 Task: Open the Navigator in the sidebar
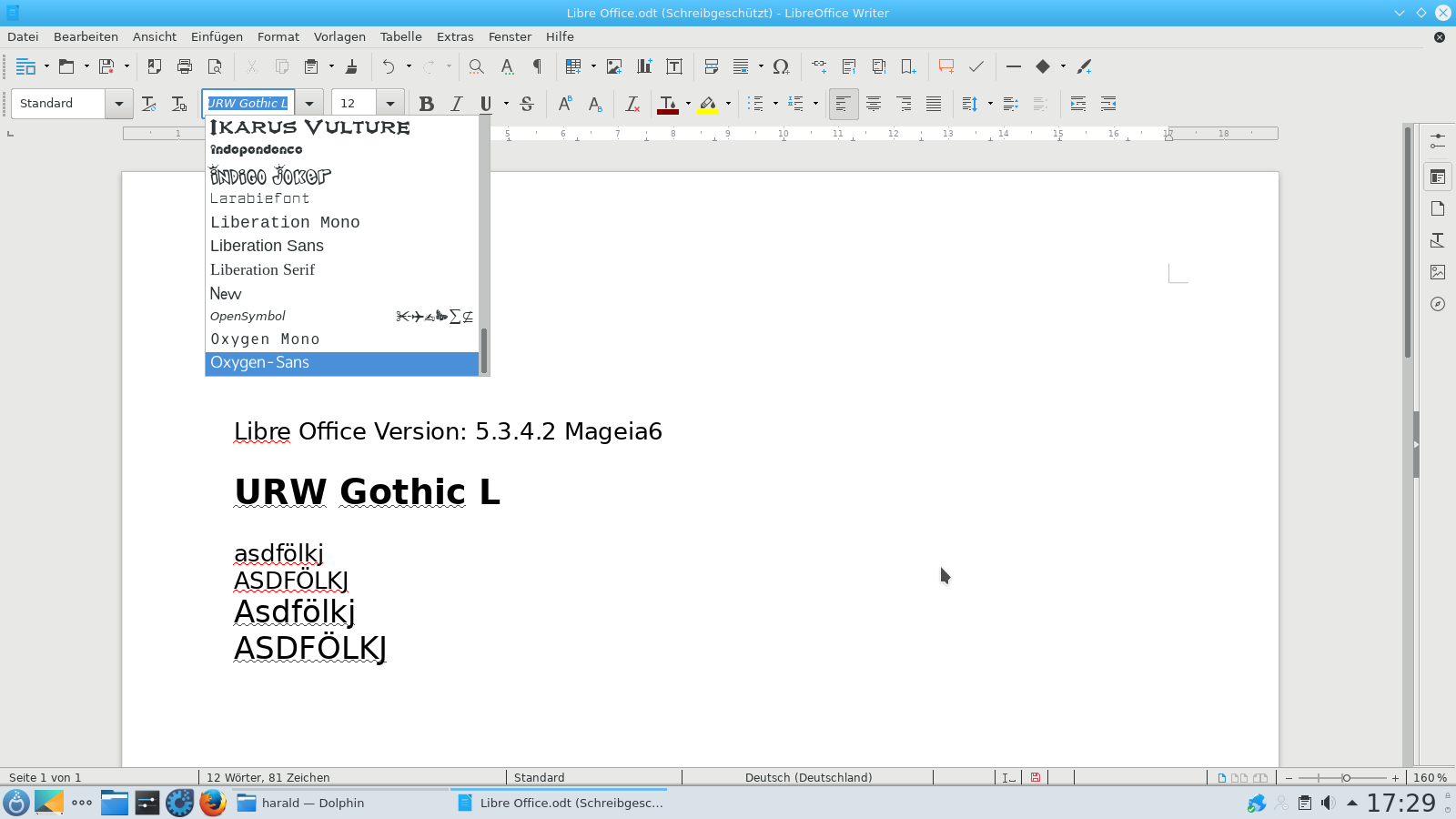(x=1438, y=304)
